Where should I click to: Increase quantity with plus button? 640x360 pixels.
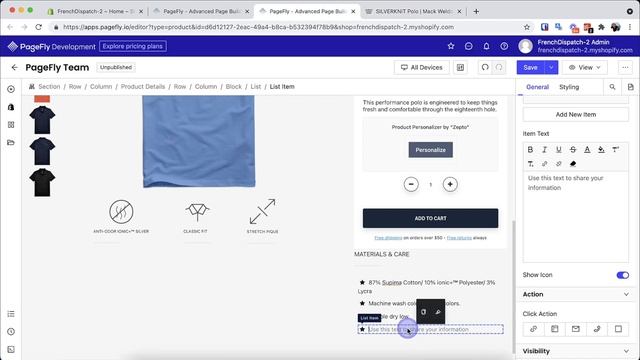pos(450,184)
